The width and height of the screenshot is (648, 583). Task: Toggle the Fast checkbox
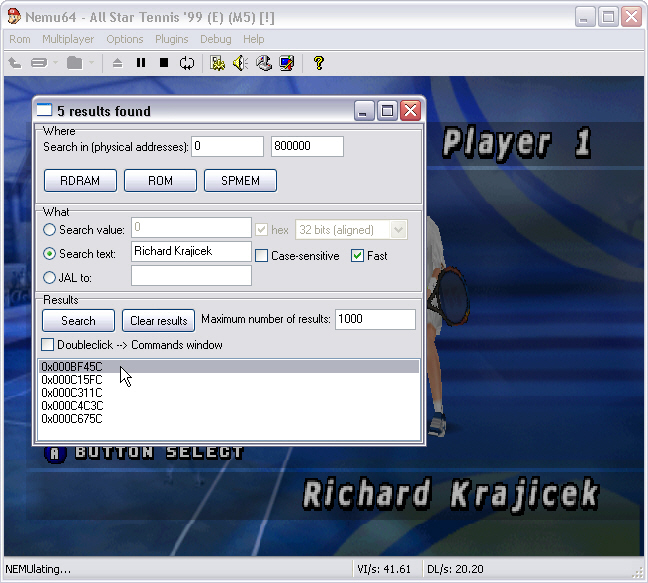click(x=357, y=256)
